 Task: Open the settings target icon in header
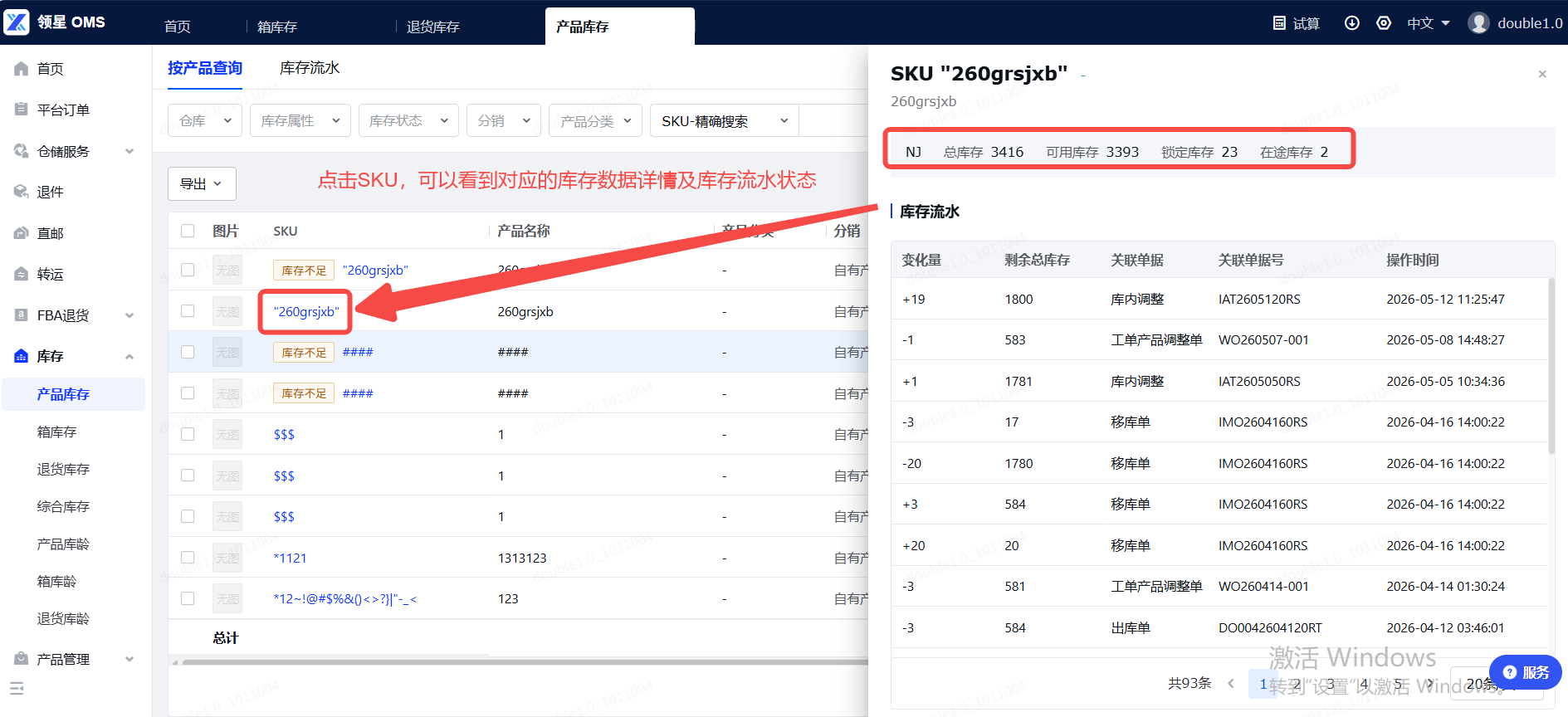click(x=1384, y=23)
